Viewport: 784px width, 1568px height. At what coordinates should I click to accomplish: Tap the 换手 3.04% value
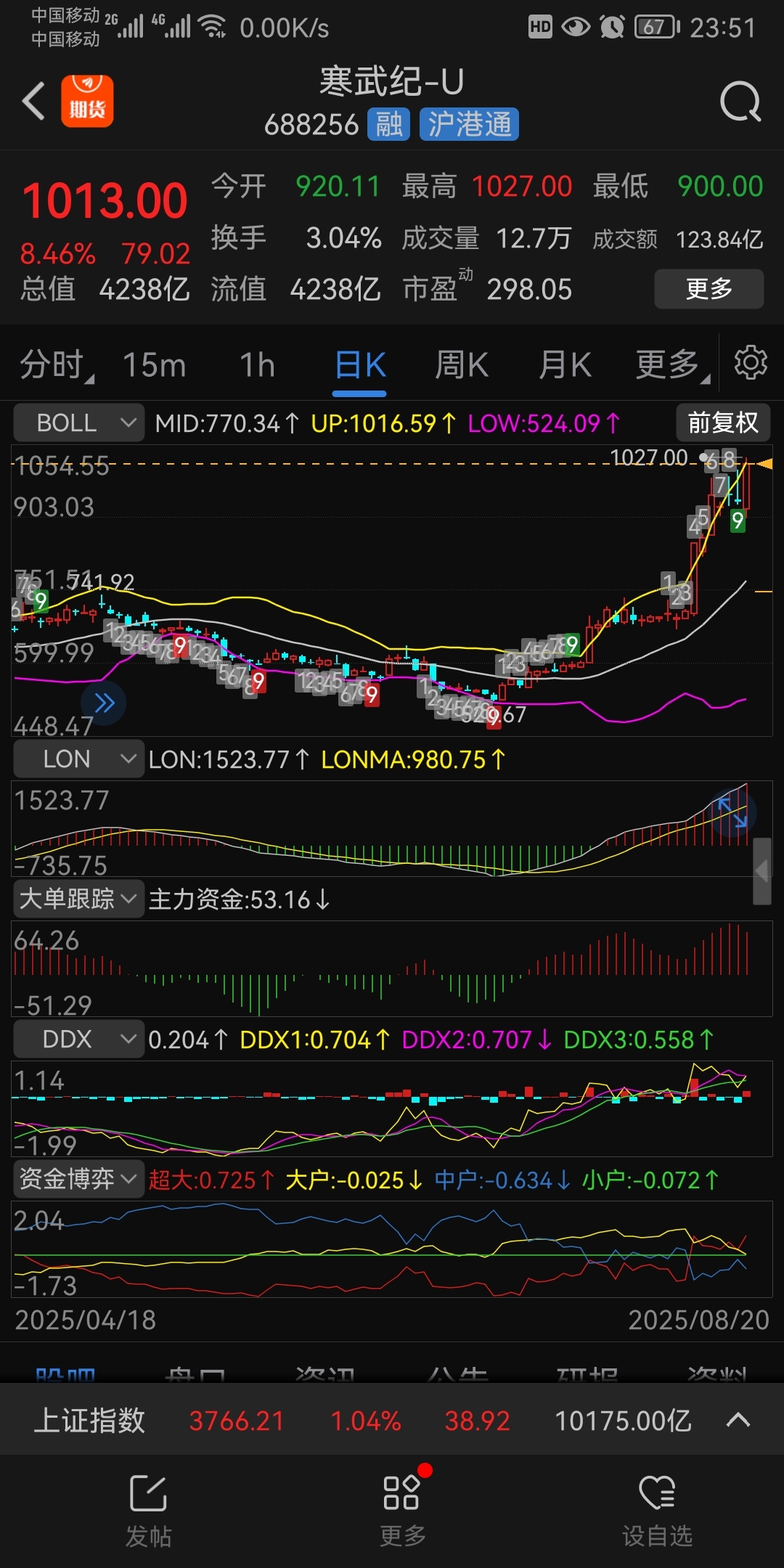[x=343, y=238]
